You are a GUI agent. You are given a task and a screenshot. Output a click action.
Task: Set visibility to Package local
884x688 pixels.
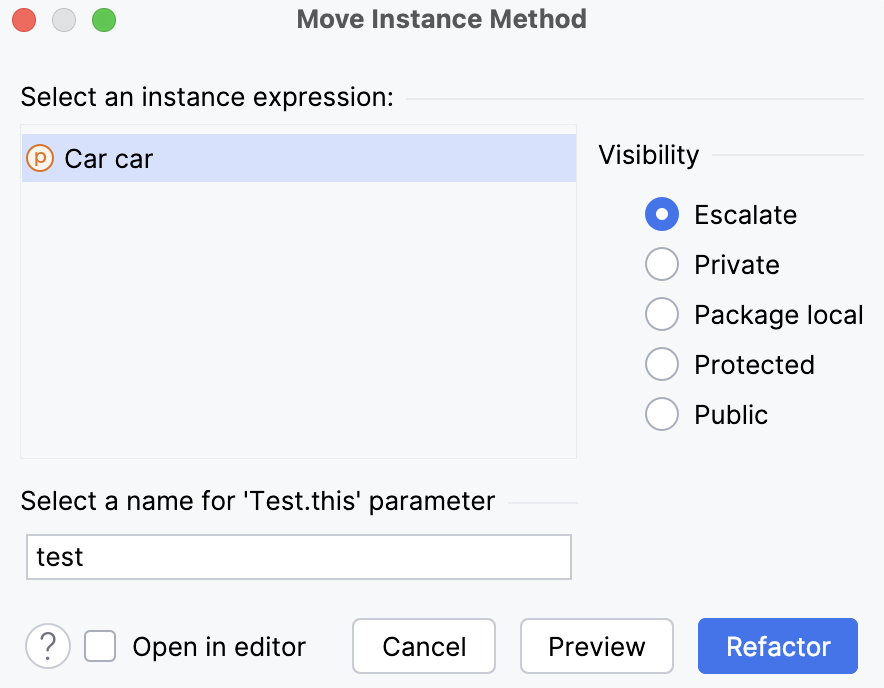[x=661, y=314]
